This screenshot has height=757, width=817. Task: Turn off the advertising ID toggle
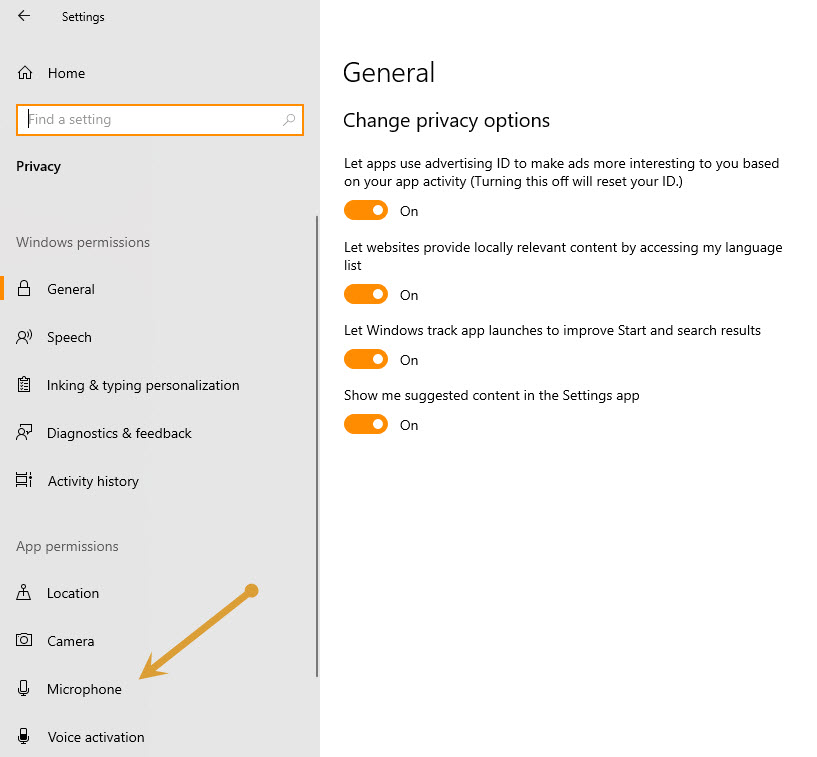coord(366,210)
